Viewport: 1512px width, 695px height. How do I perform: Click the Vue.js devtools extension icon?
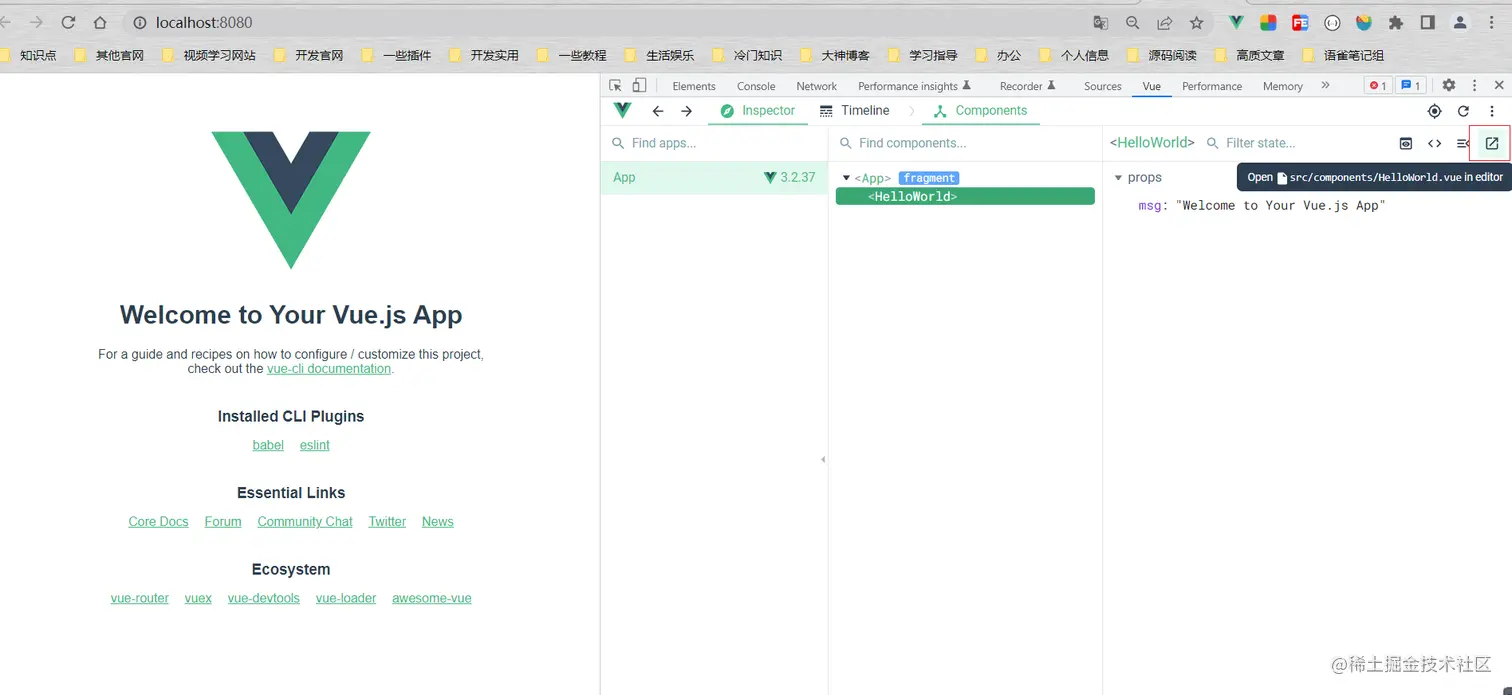click(x=1236, y=22)
